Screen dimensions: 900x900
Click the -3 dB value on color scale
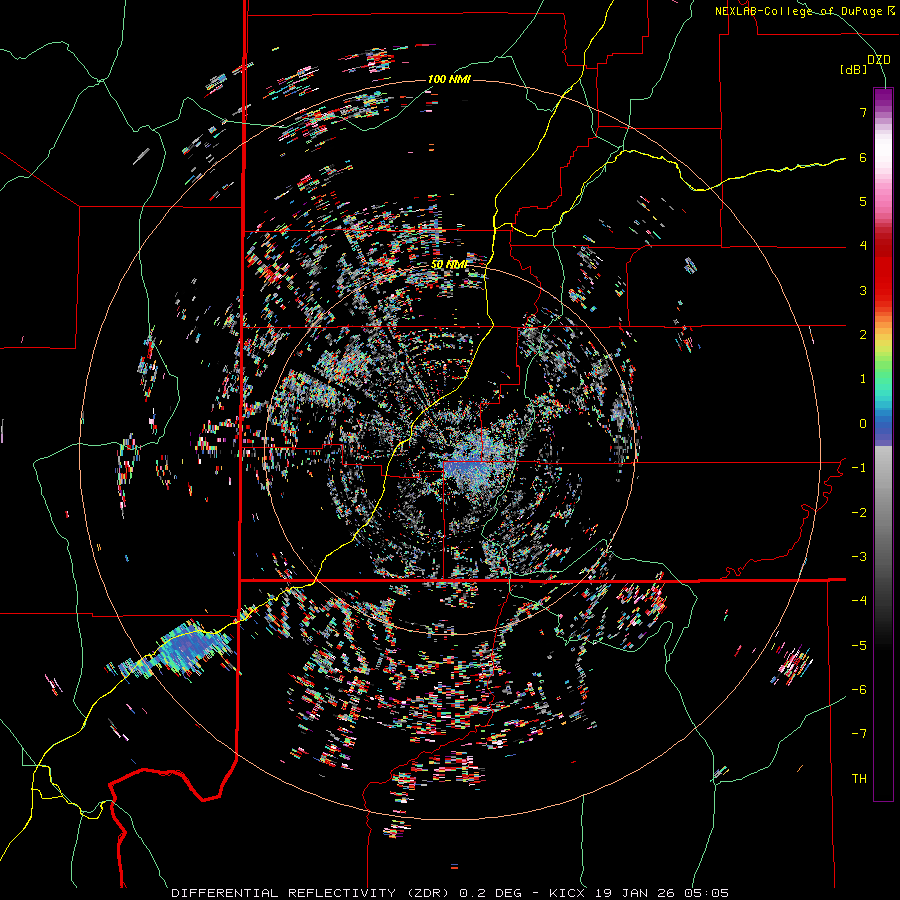[859, 557]
